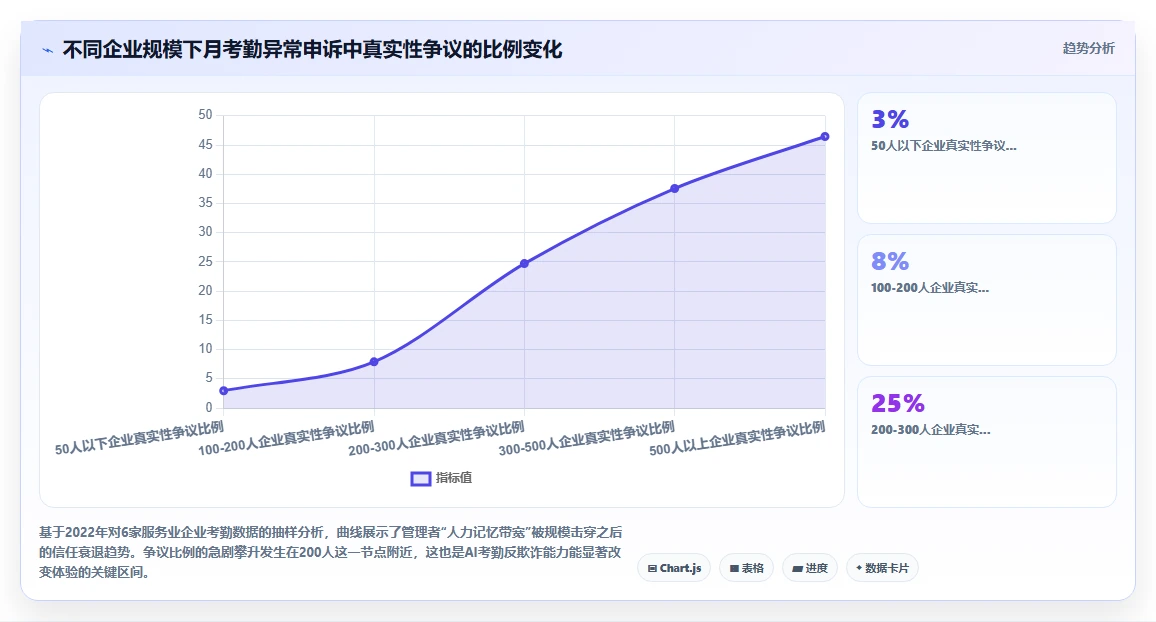Click the 500人以上企业真实性争议比例 axis label
The height and width of the screenshot is (622, 1156).
click(737, 438)
